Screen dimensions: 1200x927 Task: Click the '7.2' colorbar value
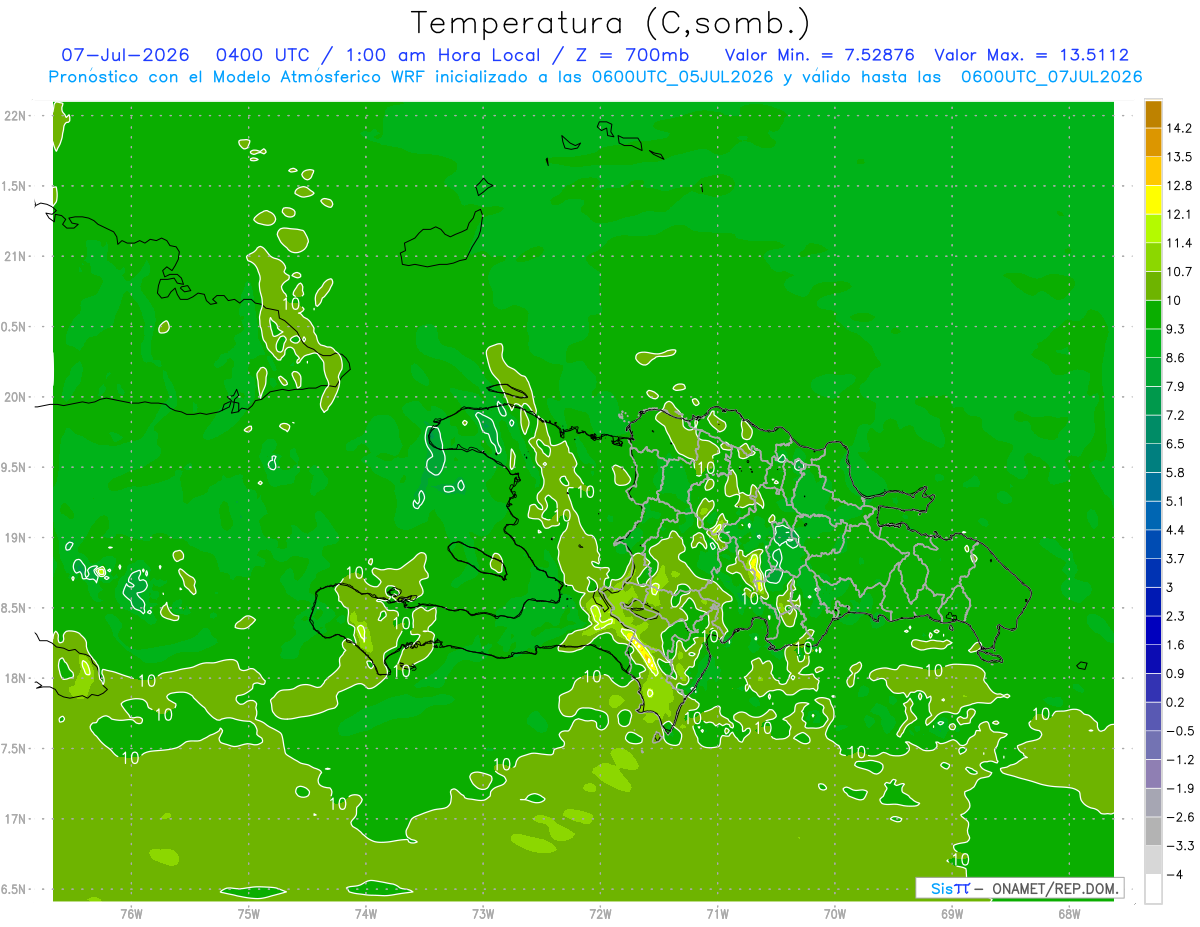(x=1175, y=415)
